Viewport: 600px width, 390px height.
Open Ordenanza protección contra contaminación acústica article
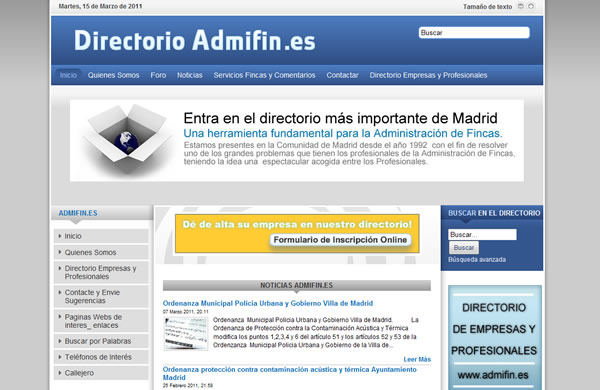[x=290, y=373]
